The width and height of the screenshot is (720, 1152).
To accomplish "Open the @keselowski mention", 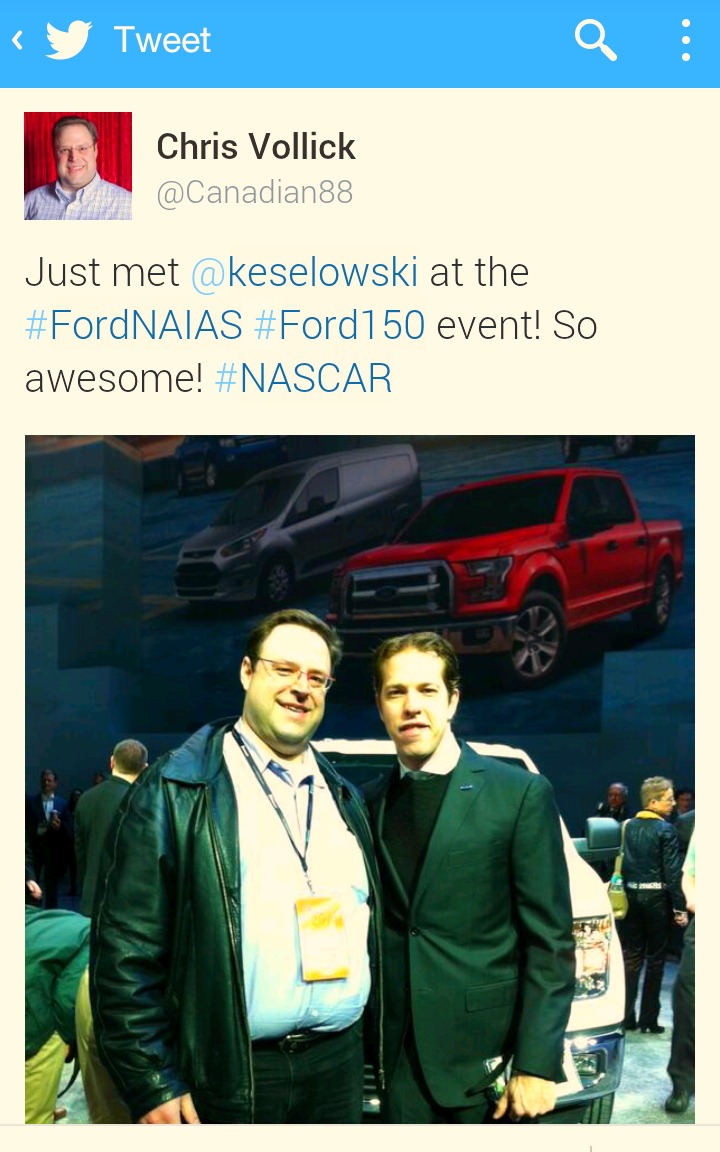I will tap(304, 272).
